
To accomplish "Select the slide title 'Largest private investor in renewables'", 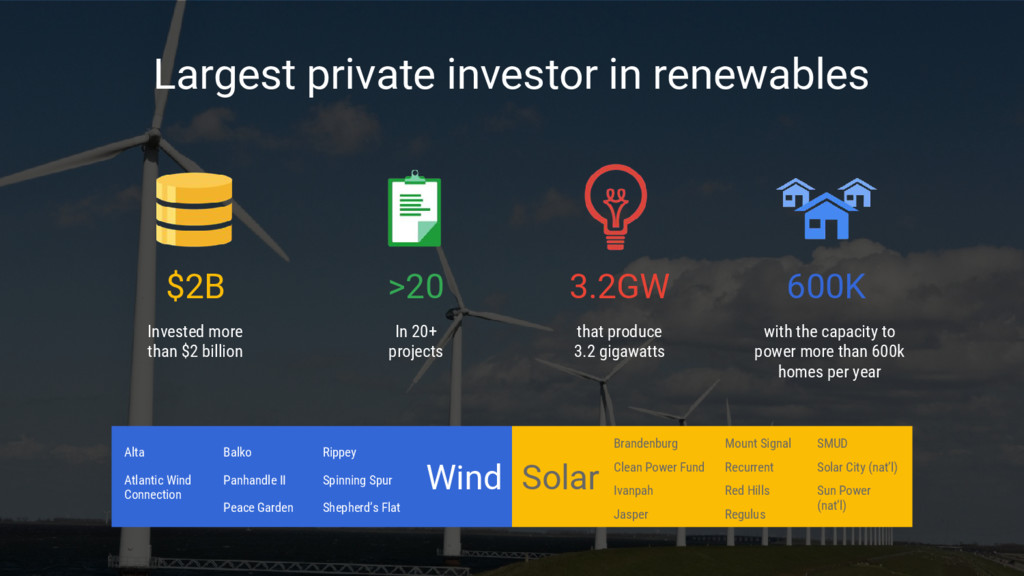I will pos(511,74).
